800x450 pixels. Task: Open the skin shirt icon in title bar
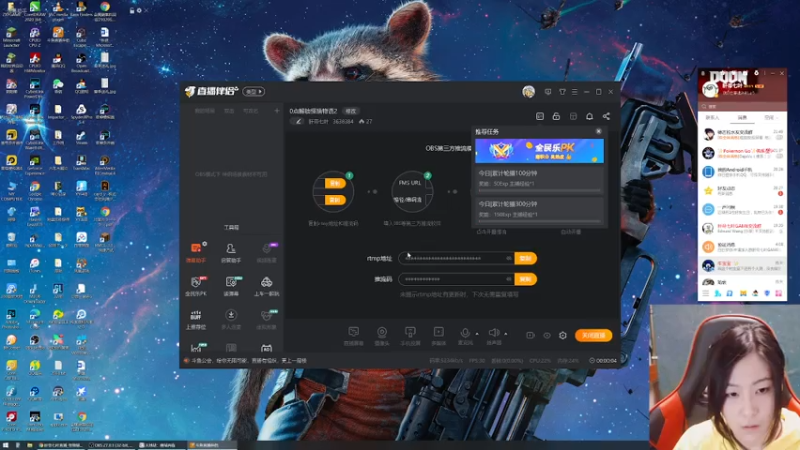point(562,92)
